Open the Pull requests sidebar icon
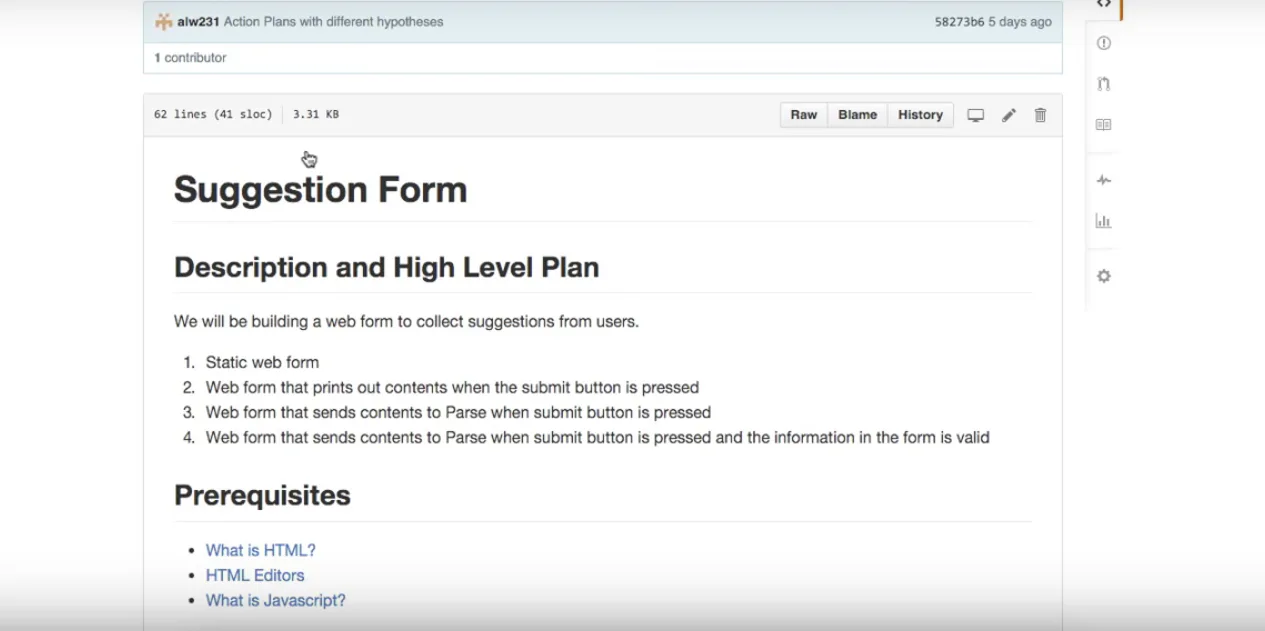The width and height of the screenshot is (1265, 631). pyautogui.click(x=1104, y=84)
